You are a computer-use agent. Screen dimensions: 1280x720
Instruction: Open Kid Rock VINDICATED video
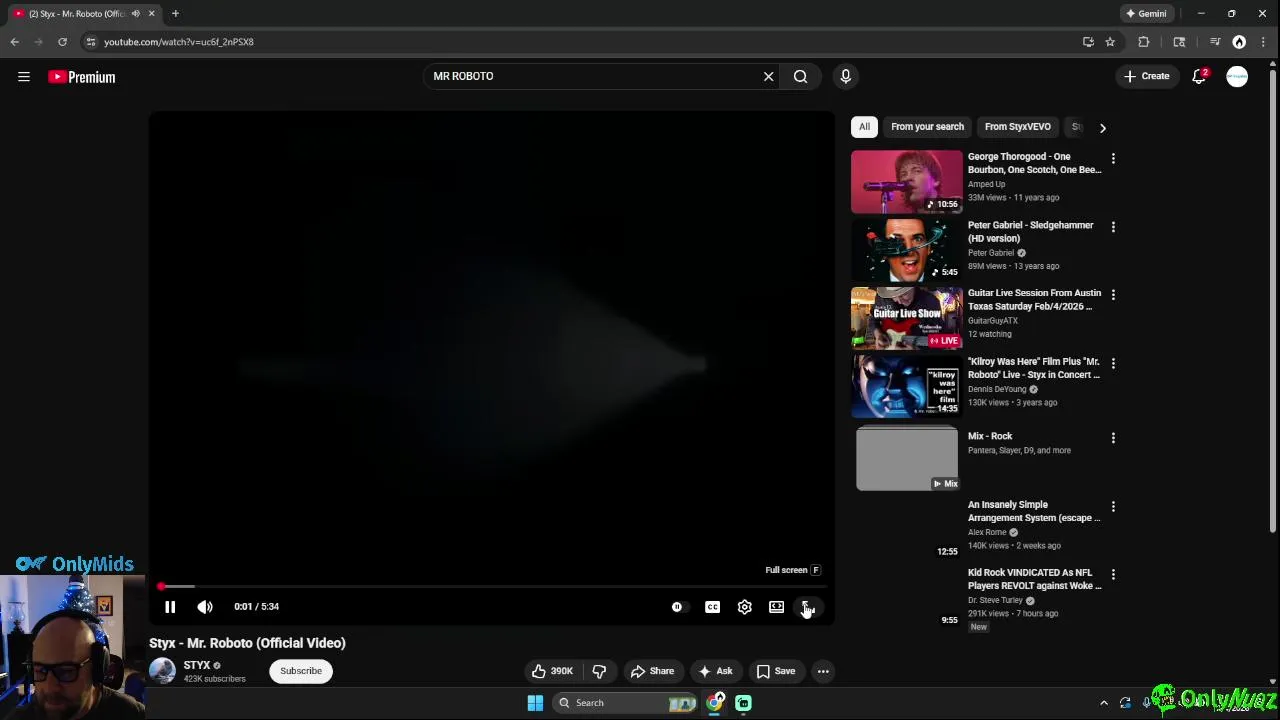[x=1034, y=579]
